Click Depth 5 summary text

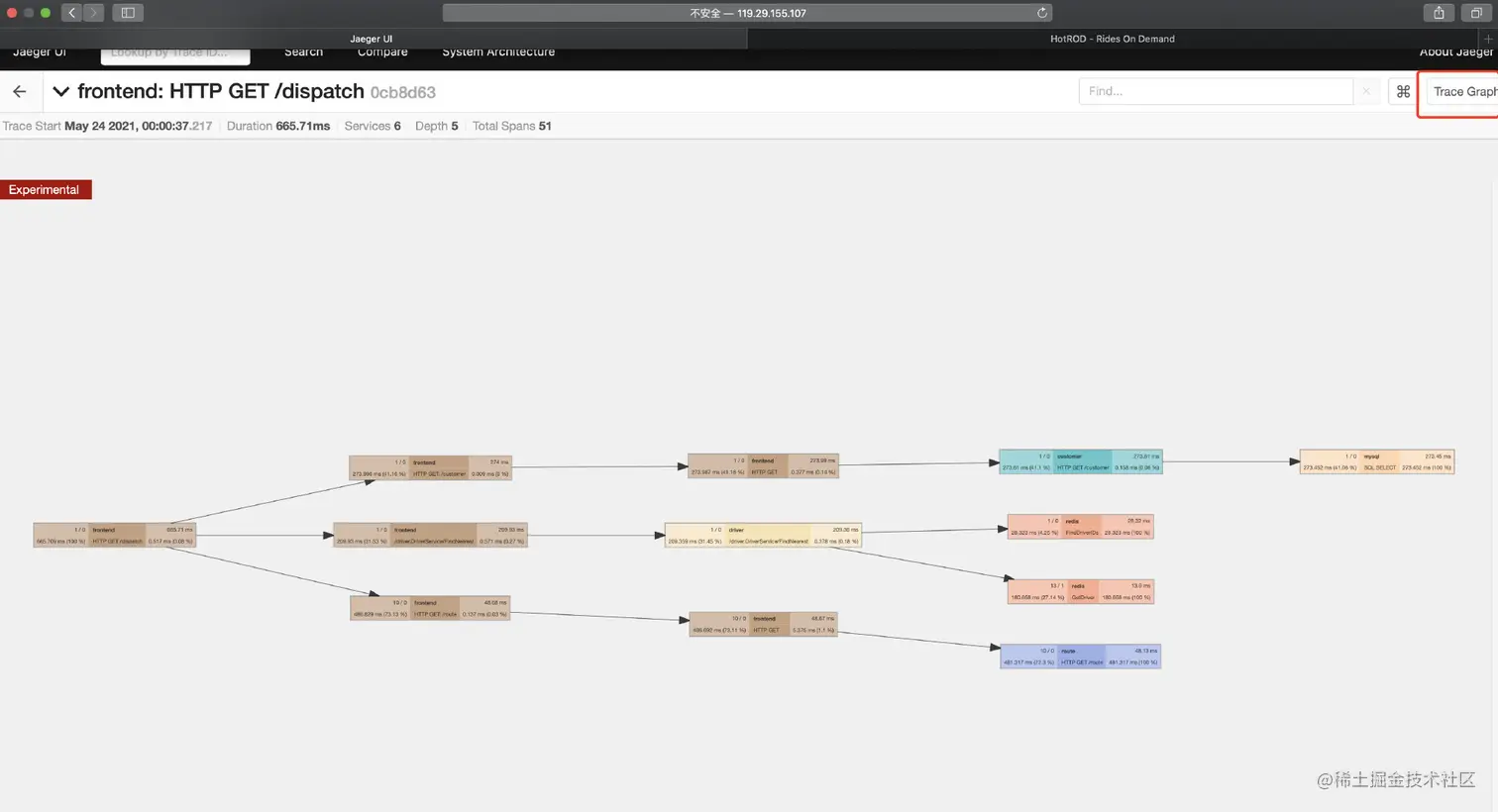[437, 126]
